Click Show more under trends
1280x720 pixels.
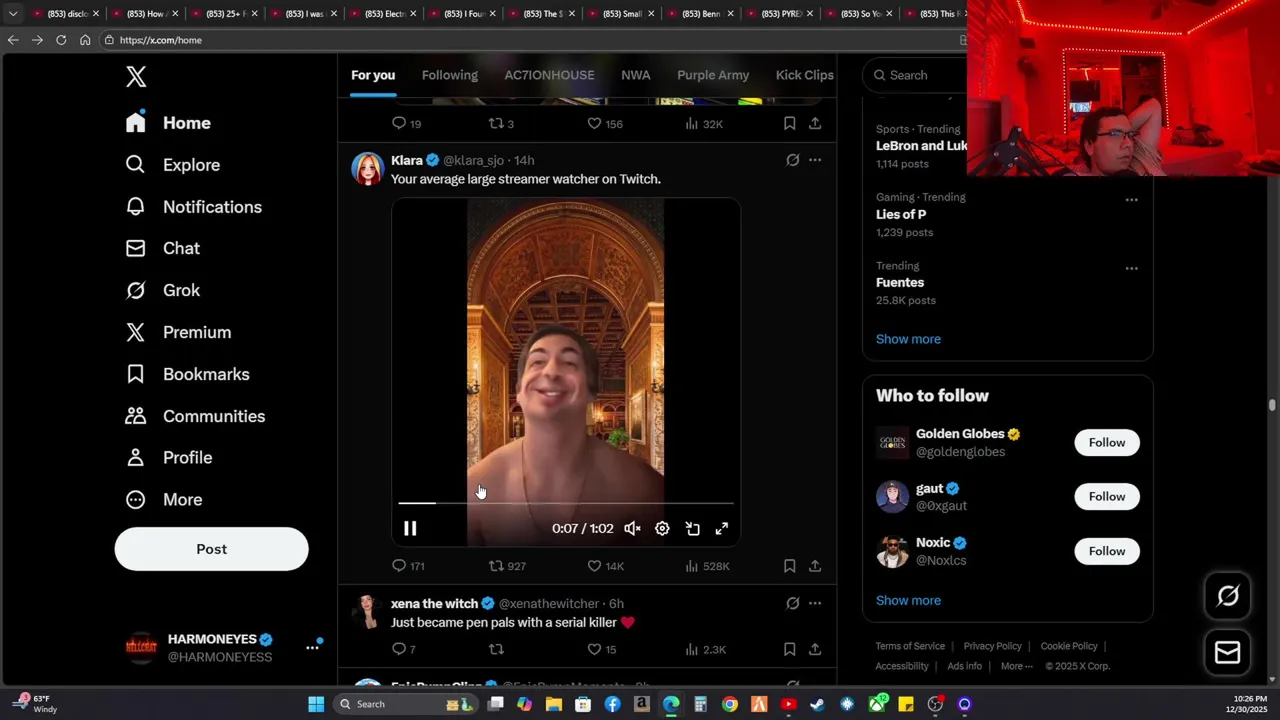(x=908, y=339)
